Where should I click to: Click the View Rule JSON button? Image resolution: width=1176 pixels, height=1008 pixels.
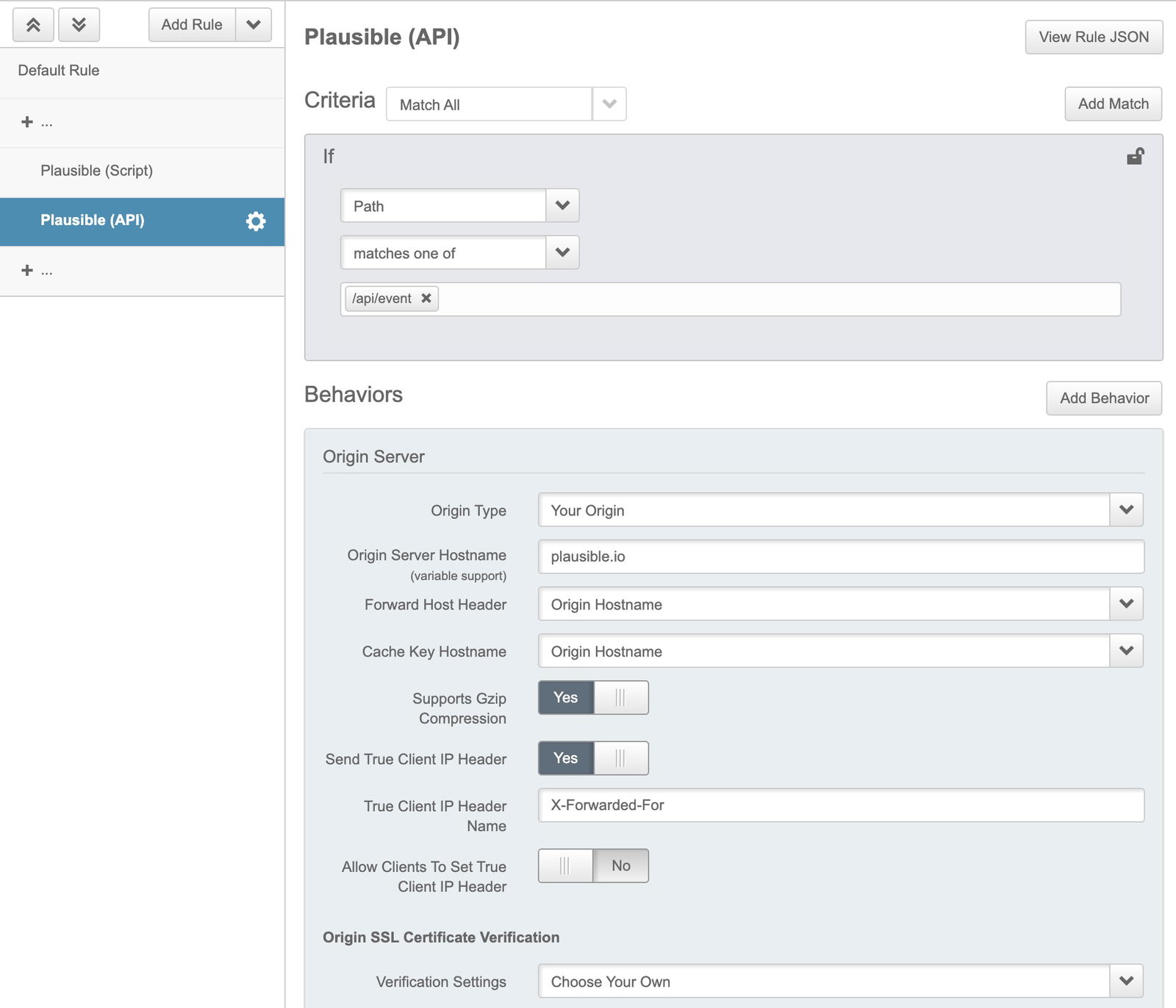pyautogui.click(x=1093, y=37)
